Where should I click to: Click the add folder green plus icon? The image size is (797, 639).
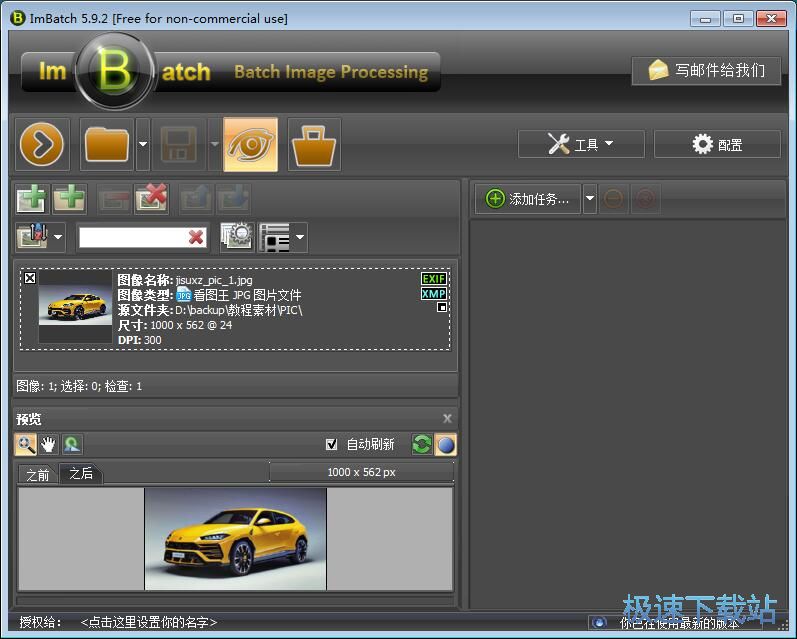(69, 198)
